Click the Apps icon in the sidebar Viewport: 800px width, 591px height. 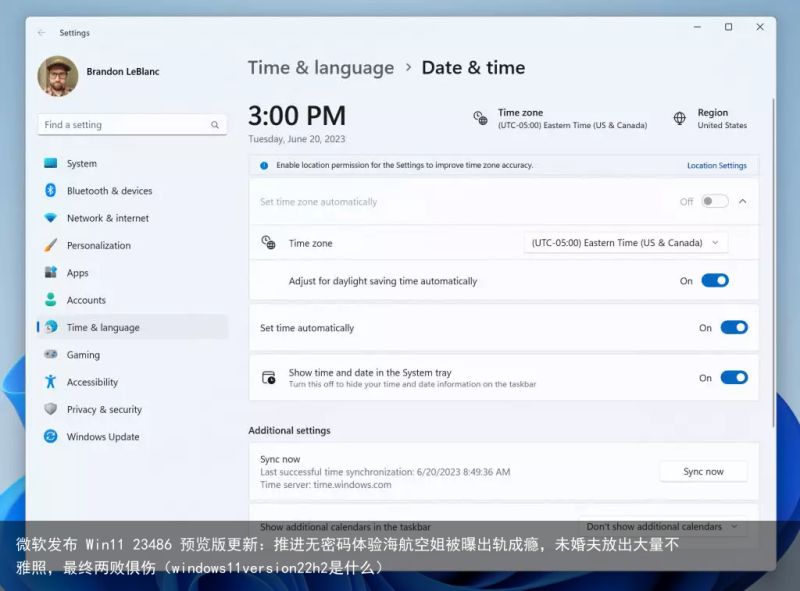pyautogui.click(x=51, y=273)
